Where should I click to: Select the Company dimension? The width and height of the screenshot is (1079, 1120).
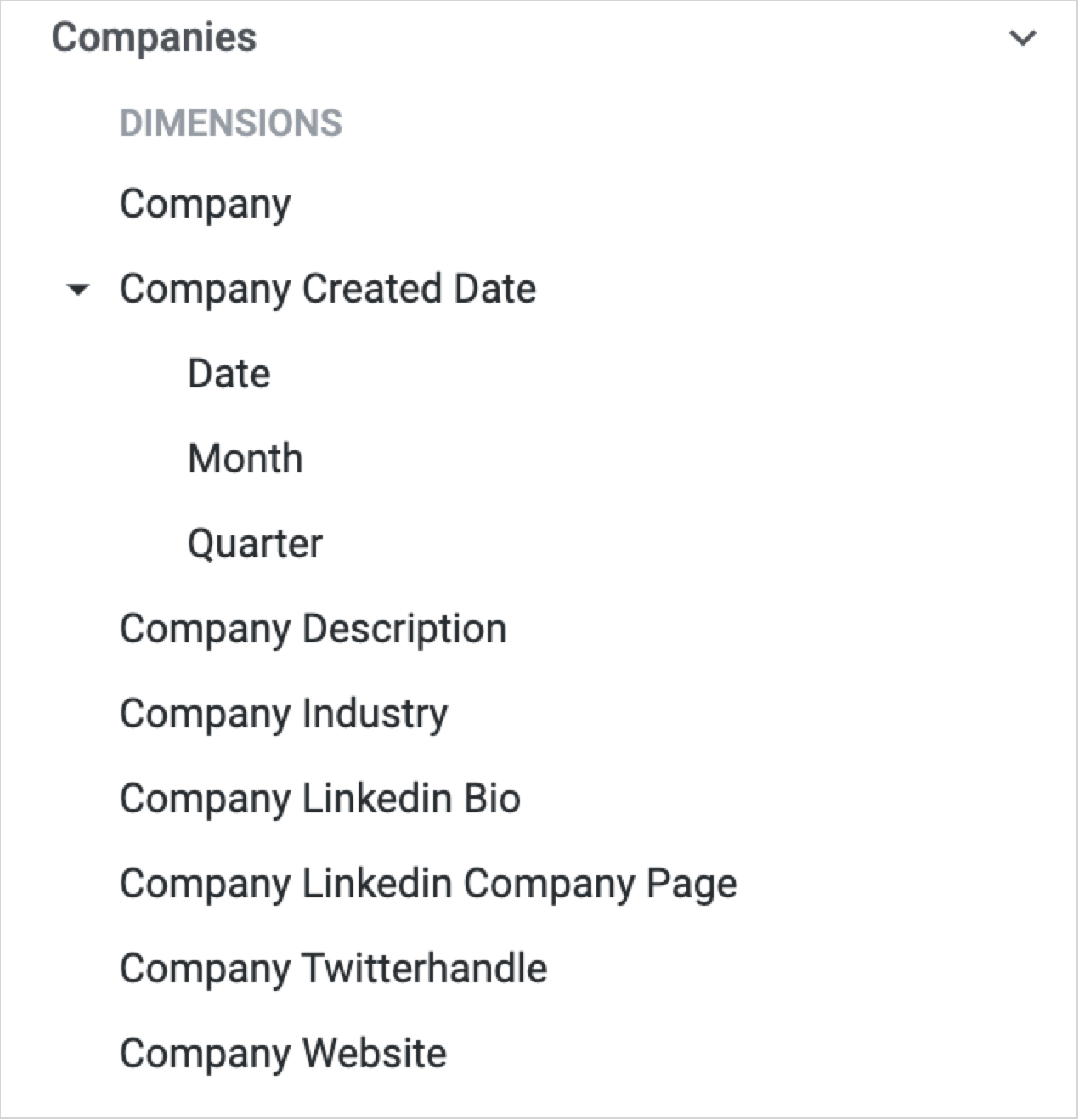(205, 204)
